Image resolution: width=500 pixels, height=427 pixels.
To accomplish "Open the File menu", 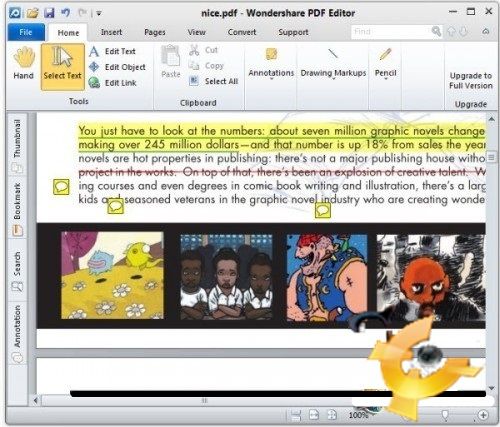I will point(26,32).
